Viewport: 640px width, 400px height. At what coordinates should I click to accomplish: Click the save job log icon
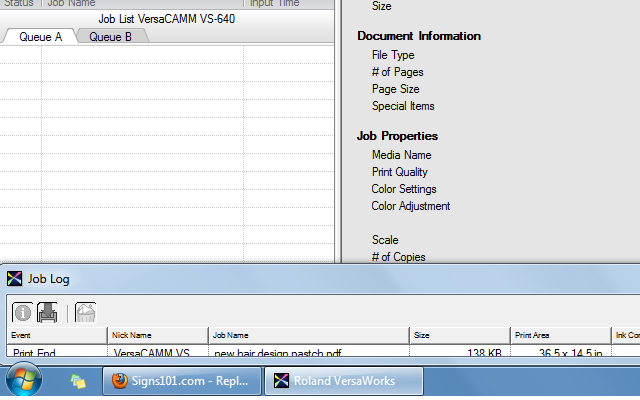click(x=47, y=313)
